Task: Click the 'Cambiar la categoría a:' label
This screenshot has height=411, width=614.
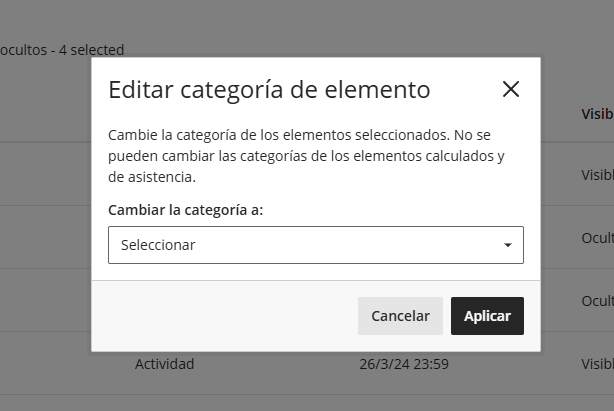Action: (x=186, y=210)
